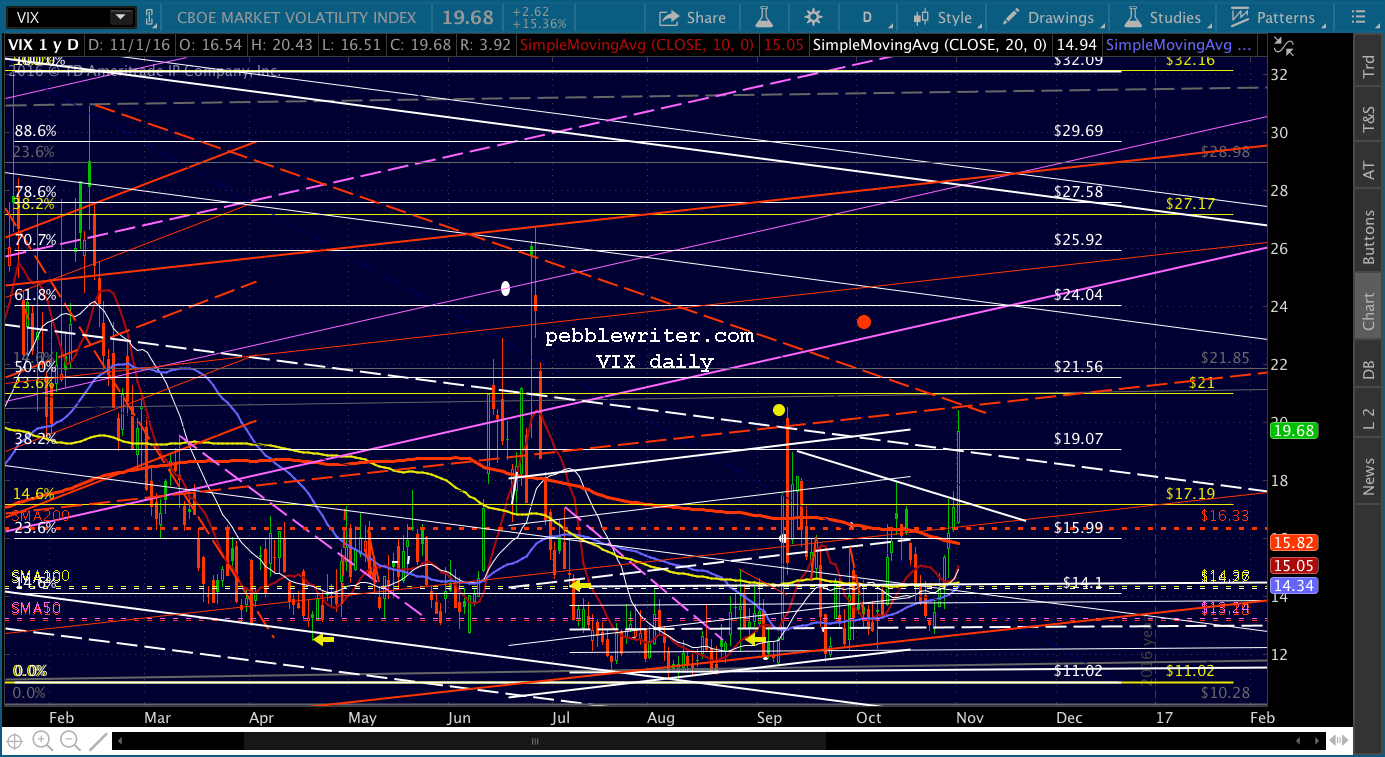
Task: Click the 29.69 Fibonacci price label
Action: pos(1079,131)
